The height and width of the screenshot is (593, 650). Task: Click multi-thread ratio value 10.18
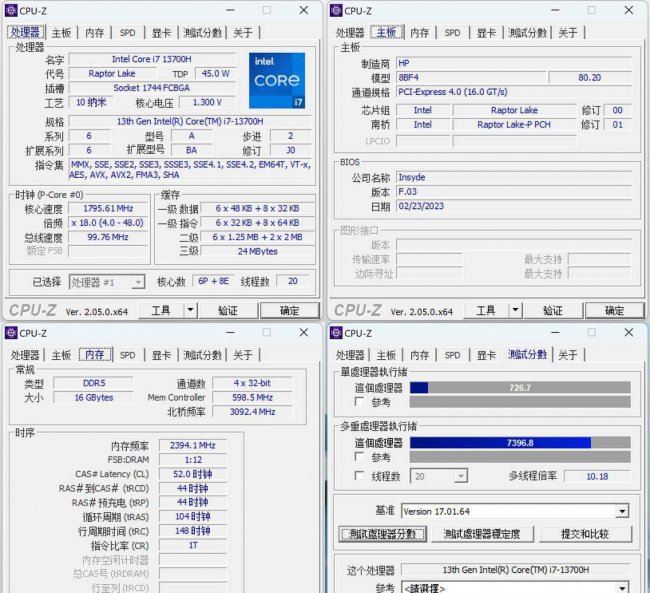coord(597,476)
